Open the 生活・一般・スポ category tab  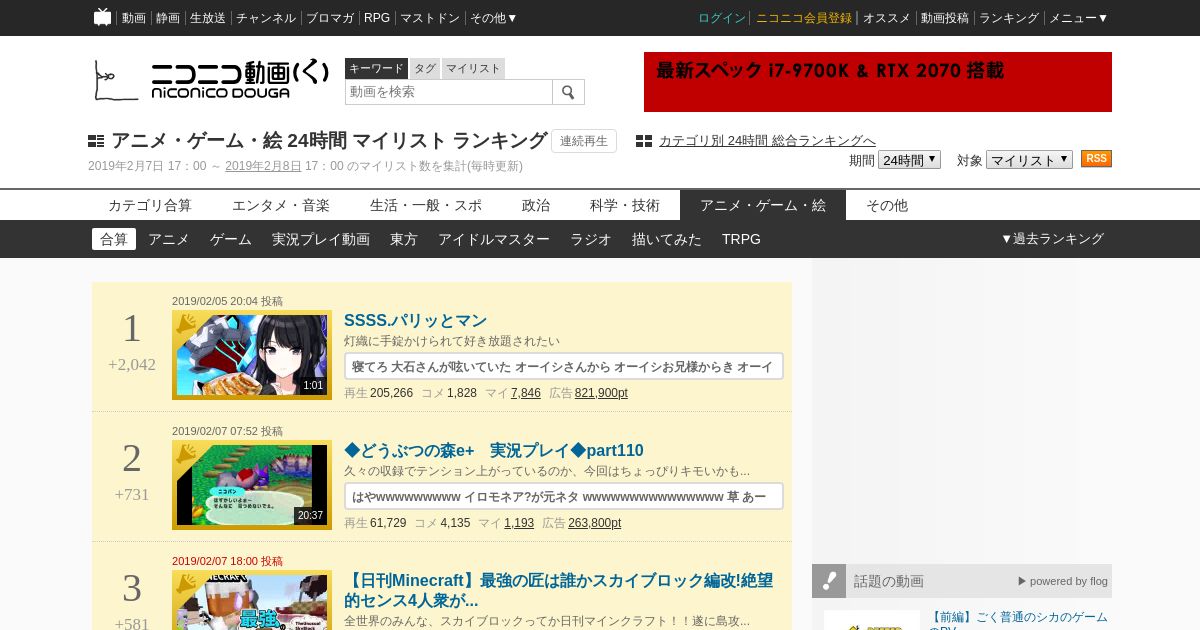(x=426, y=205)
